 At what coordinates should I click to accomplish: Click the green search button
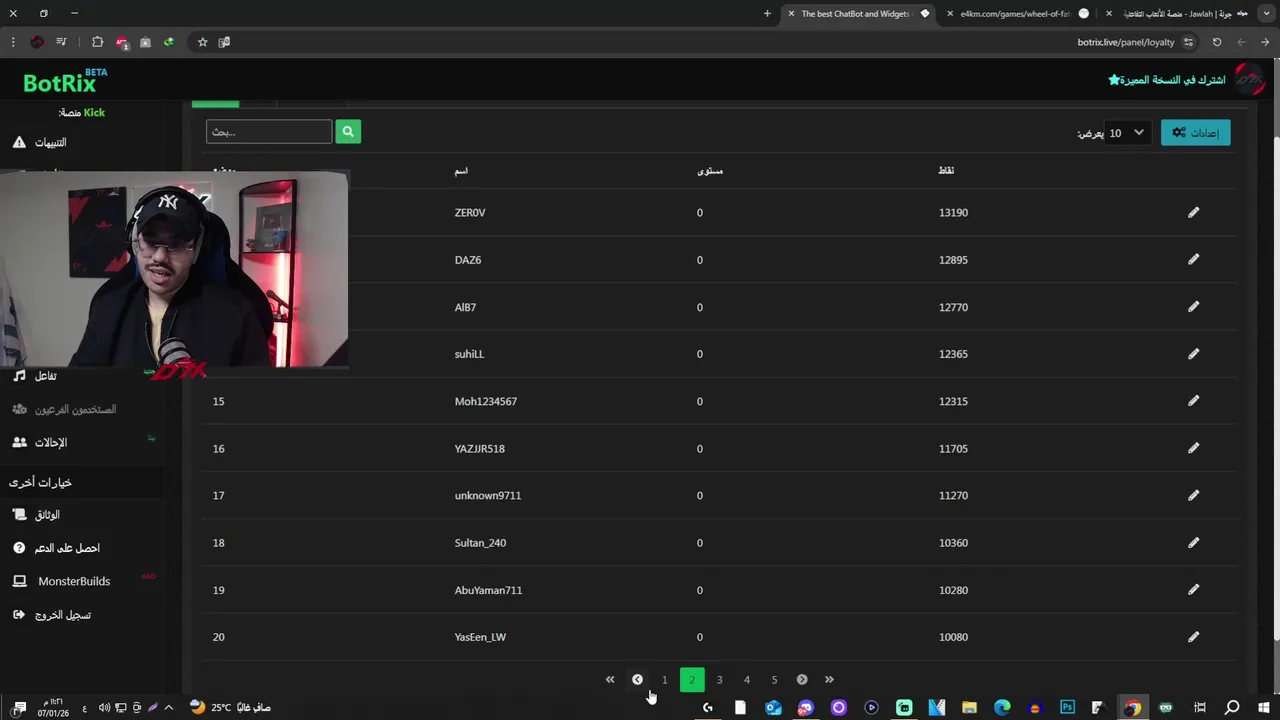pos(348,132)
